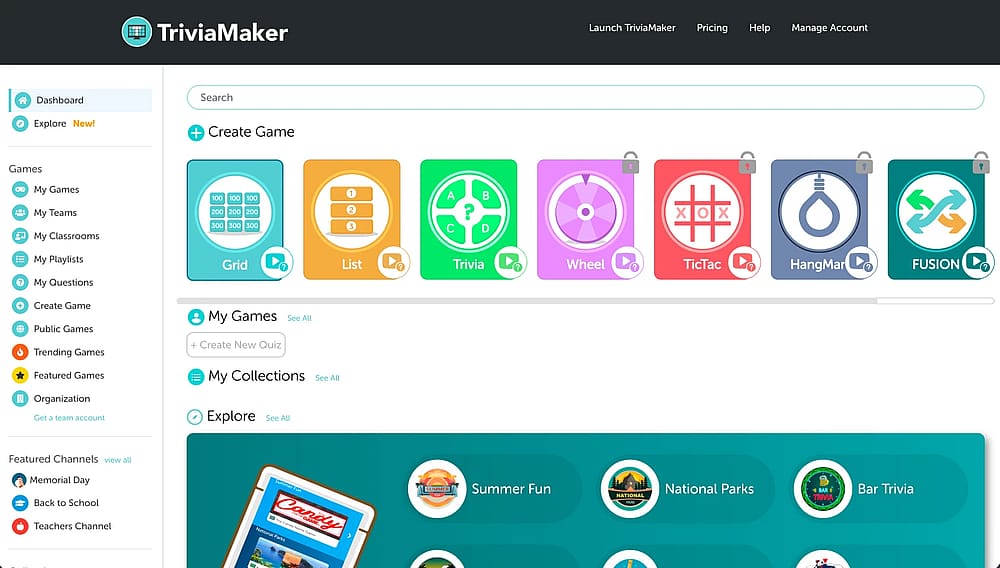Play the Trivia game demo video icon
The height and width of the screenshot is (568, 1000).
click(510, 262)
